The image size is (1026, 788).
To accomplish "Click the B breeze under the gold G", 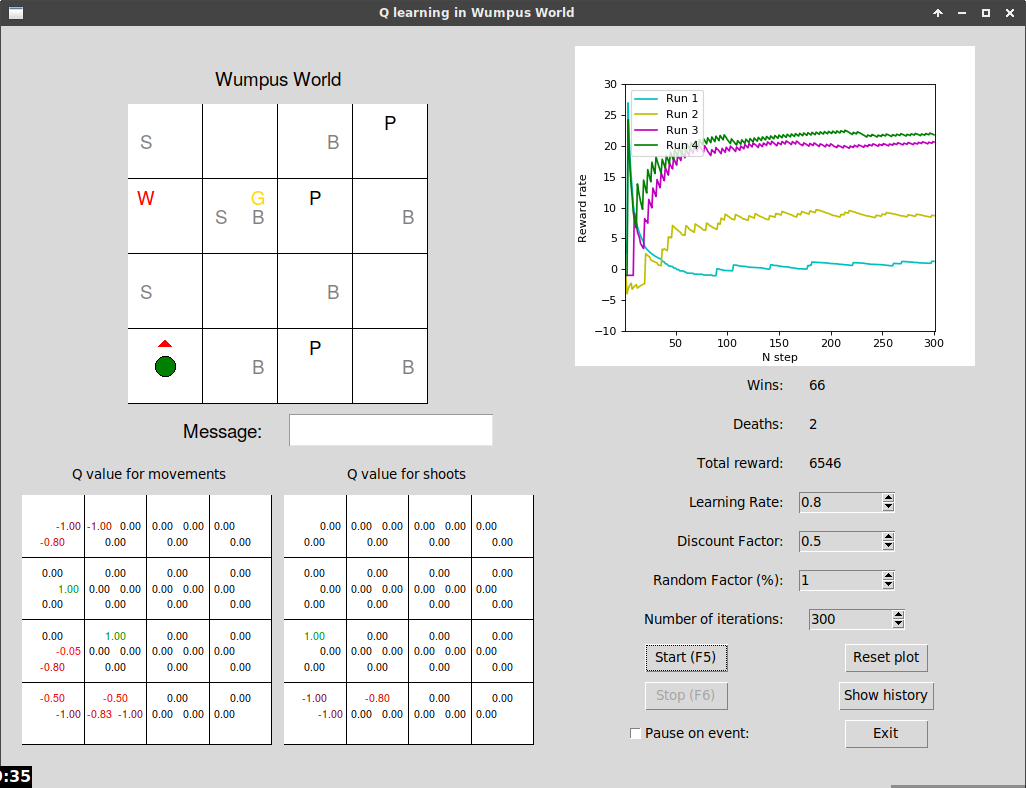I will click(x=258, y=217).
